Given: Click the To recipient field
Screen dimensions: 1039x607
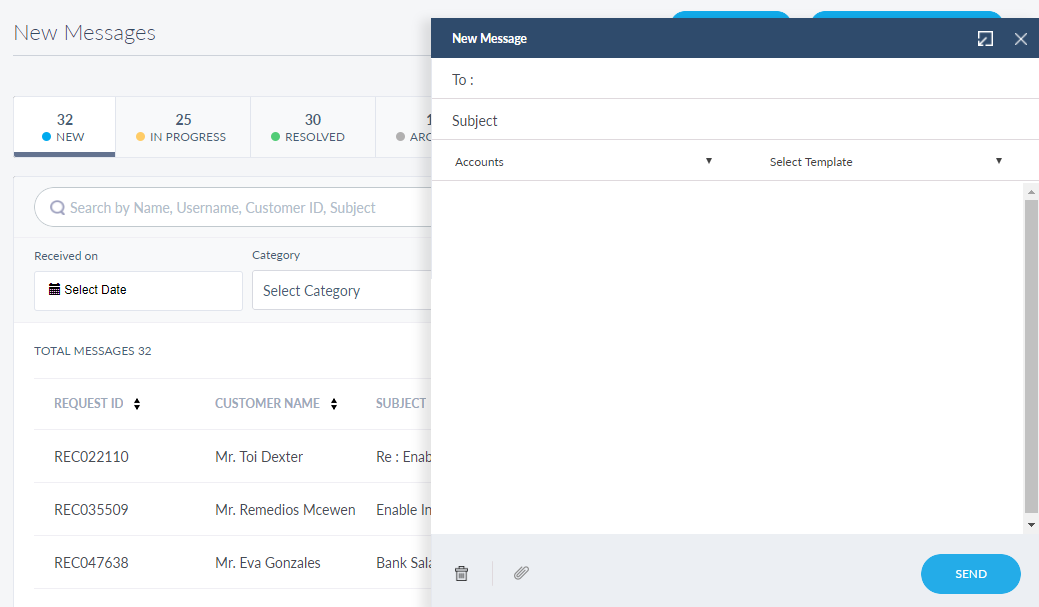Looking at the screenshot, I should [750, 80].
